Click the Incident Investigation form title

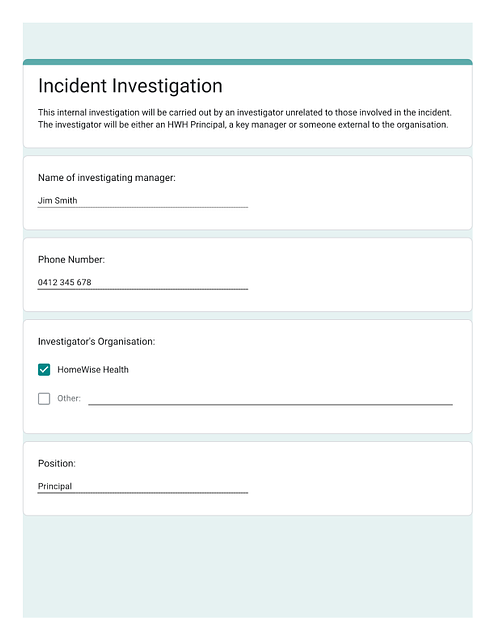coord(130,86)
